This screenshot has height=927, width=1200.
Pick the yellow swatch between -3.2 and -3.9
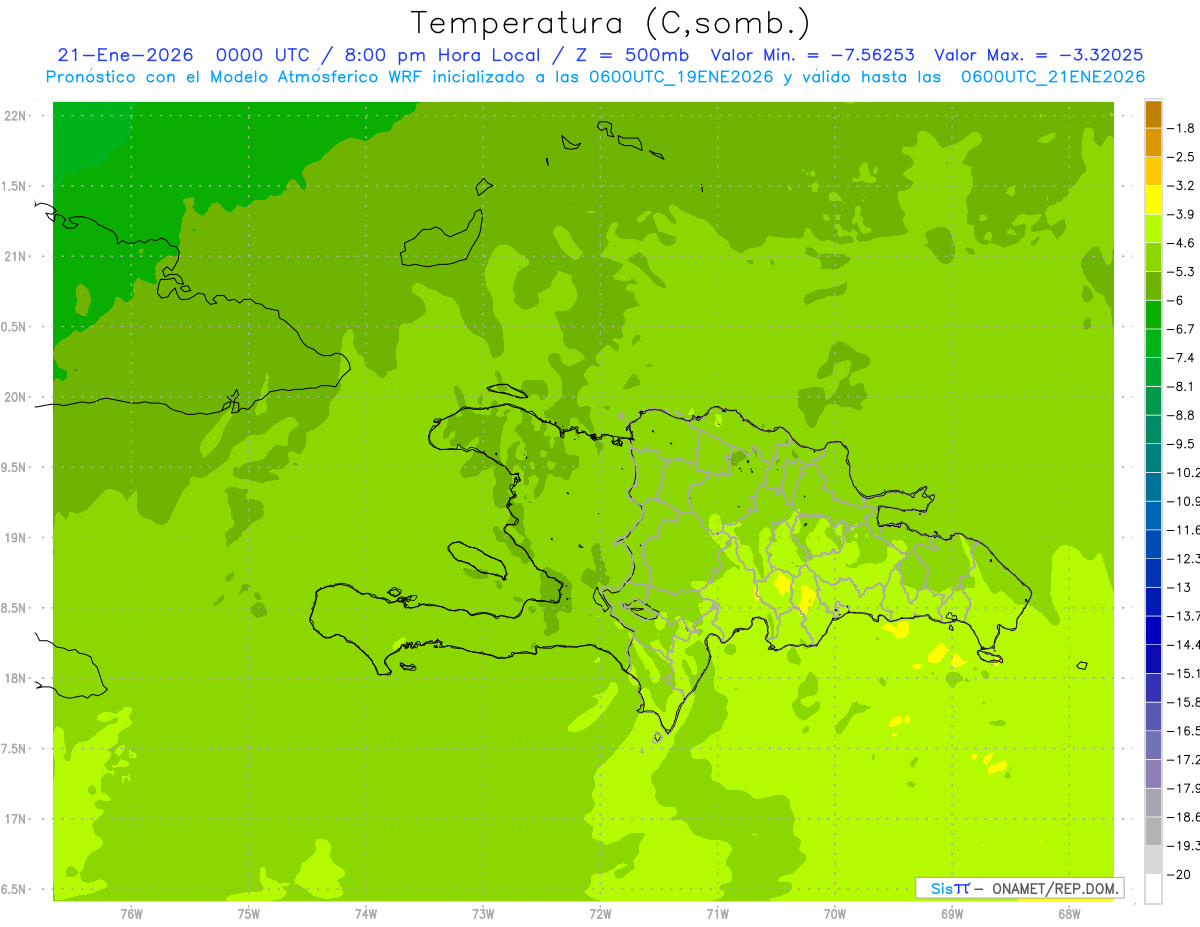pyautogui.click(x=1154, y=200)
